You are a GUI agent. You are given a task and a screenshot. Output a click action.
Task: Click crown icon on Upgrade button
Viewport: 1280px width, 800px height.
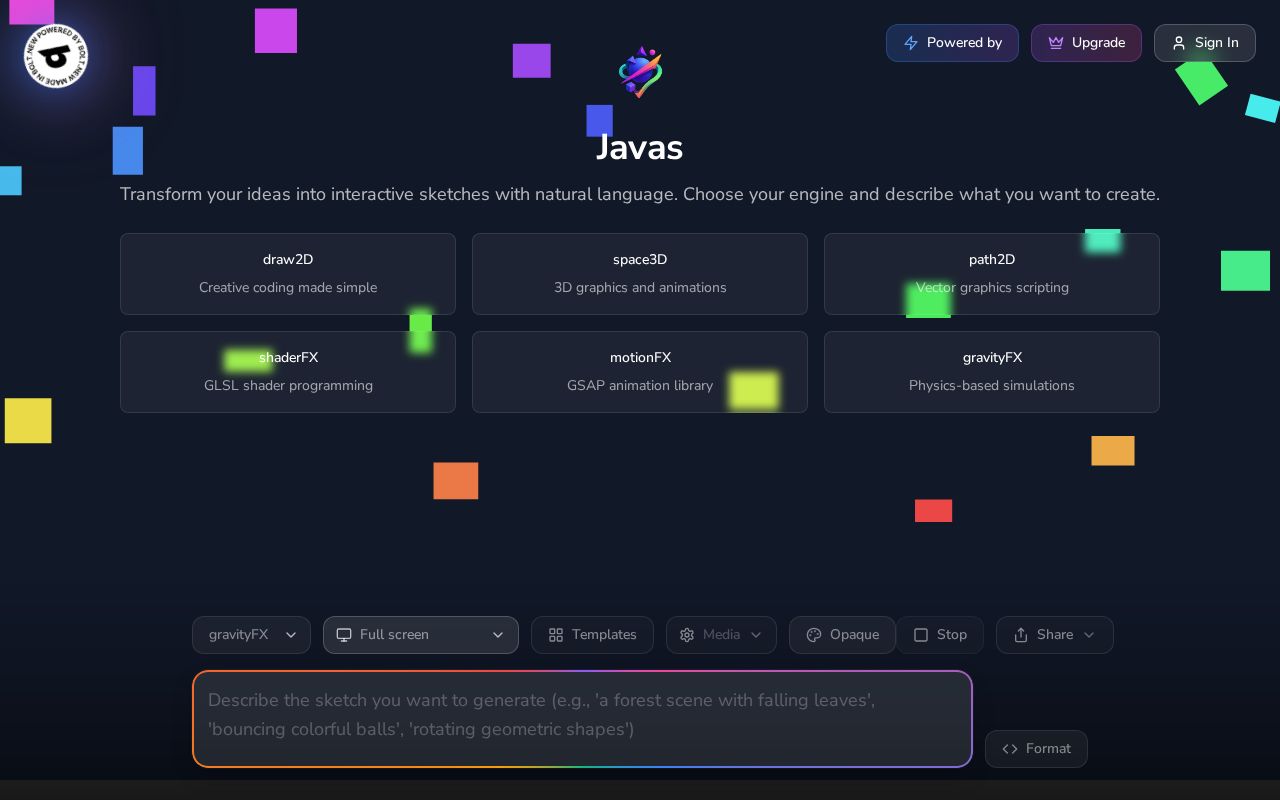[x=1056, y=43]
